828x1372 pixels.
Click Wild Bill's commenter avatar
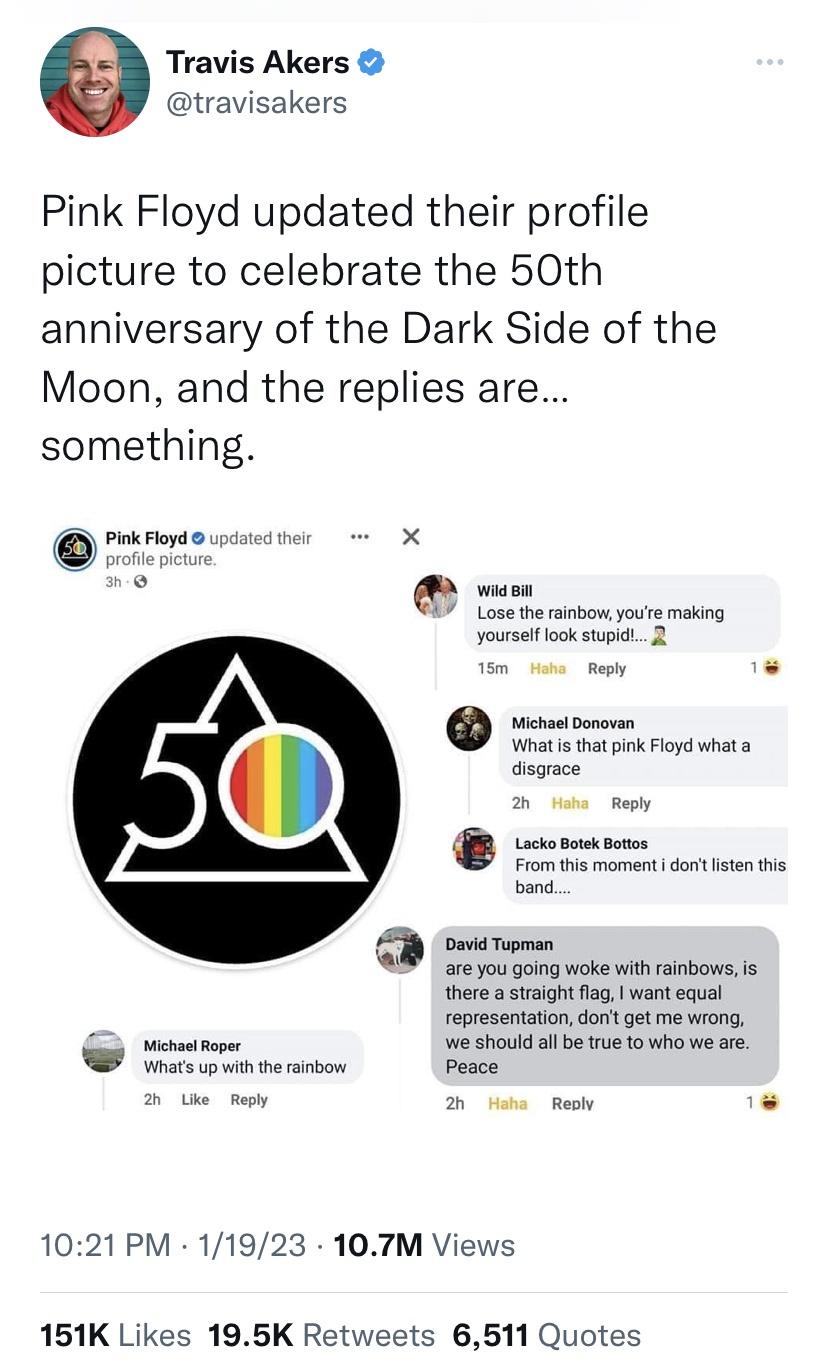[436, 596]
